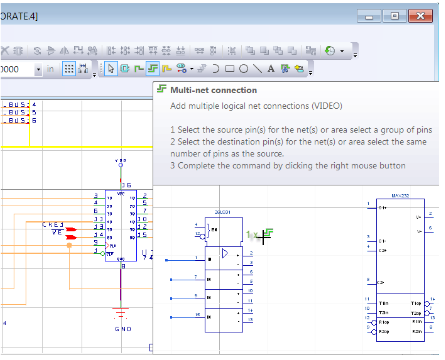Open the connector tool dropdown arrow
The height and width of the screenshot is (360, 445).
[x=192, y=69]
